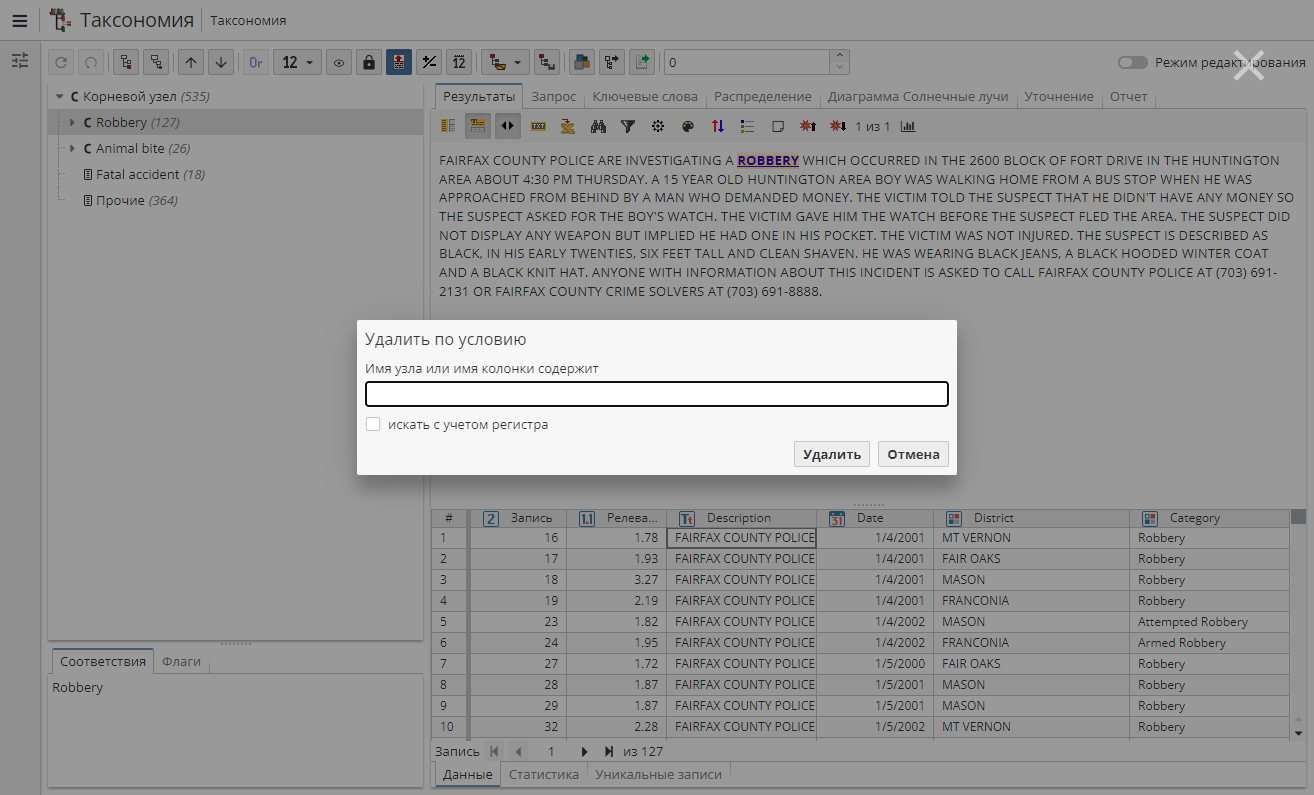
Task: Click the gear settings results icon
Action: pyautogui.click(x=657, y=126)
